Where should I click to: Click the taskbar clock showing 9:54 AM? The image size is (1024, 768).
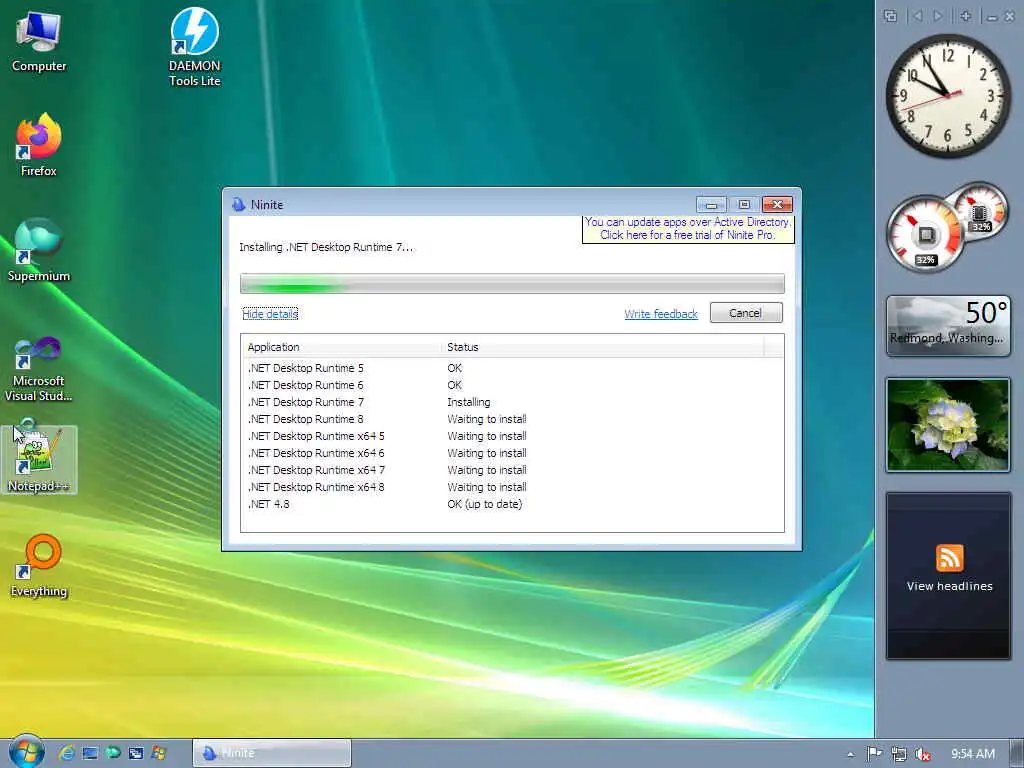click(972, 754)
